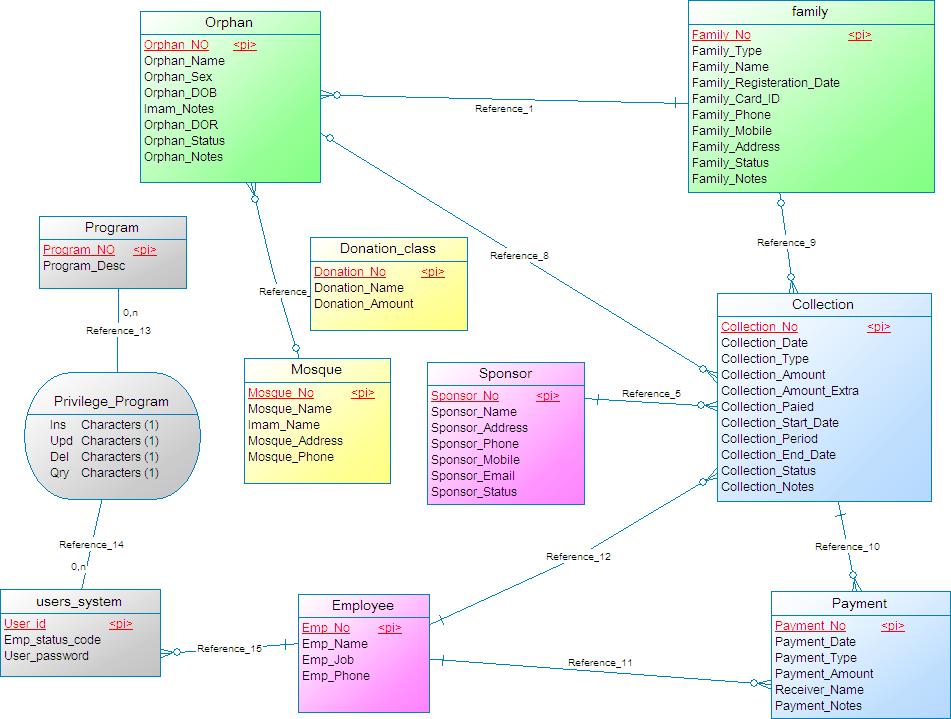The image size is (951, 719).
Task: Select the users_system entity header
Action: point(79,601)
